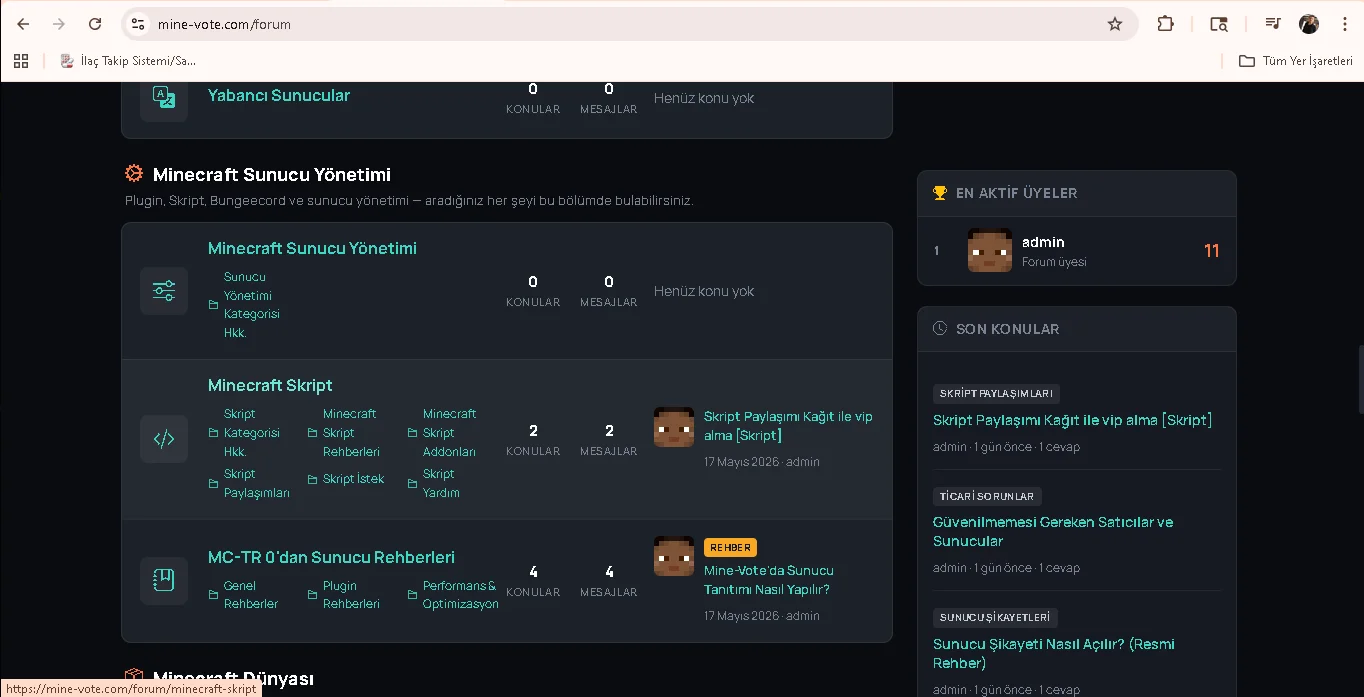Viewport: 1364px width, 697px height.
Task: Click avatar beside Skript Paylaşımı last post
Action: click(x=674, y=427)
